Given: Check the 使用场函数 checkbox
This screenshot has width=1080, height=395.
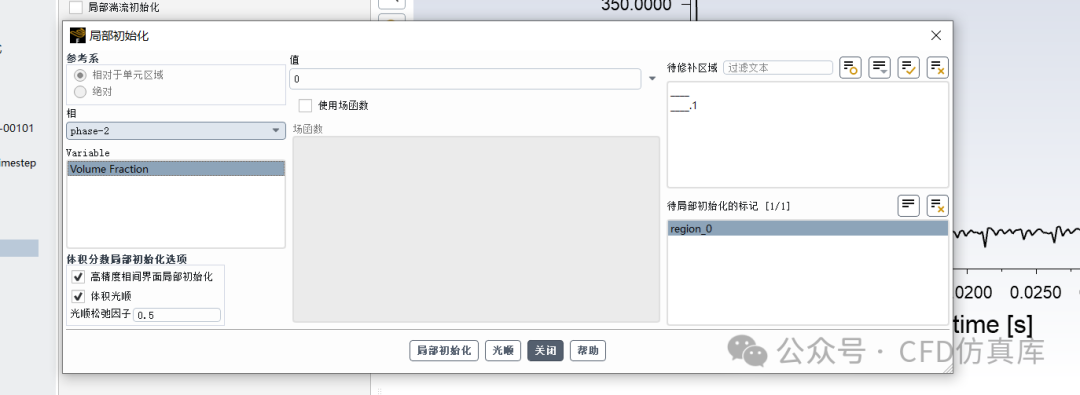Looking at the screenshot, I should [305, 105].
